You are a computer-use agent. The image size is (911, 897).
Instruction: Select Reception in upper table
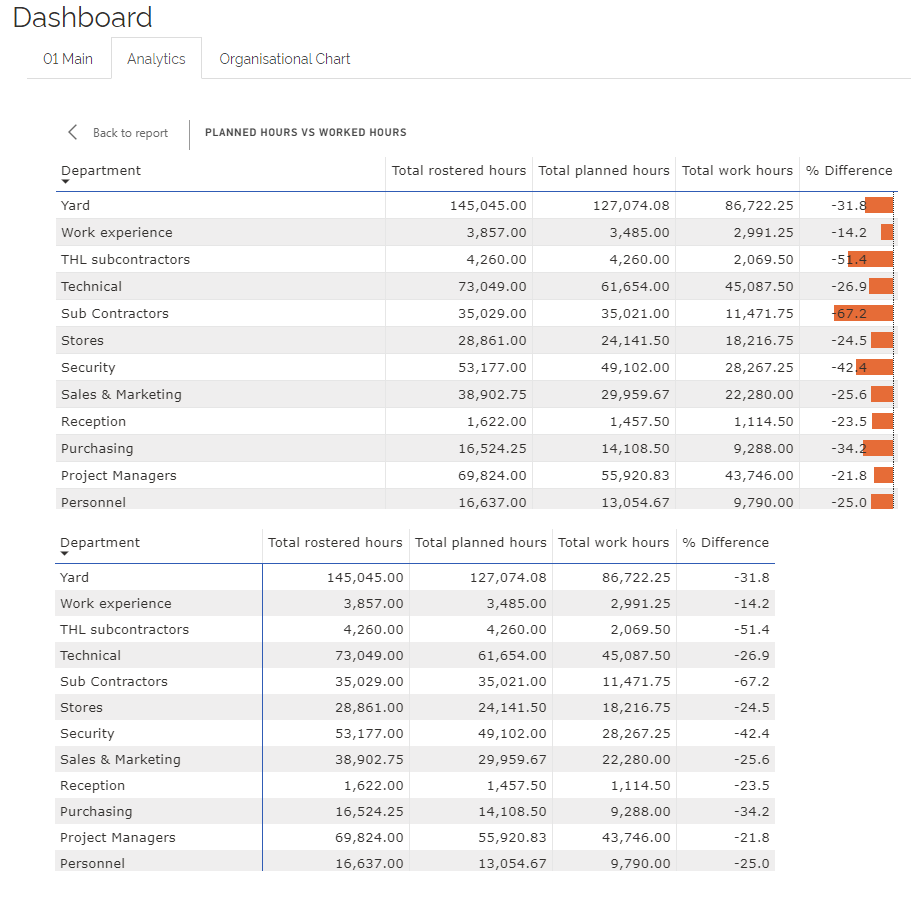93,421
